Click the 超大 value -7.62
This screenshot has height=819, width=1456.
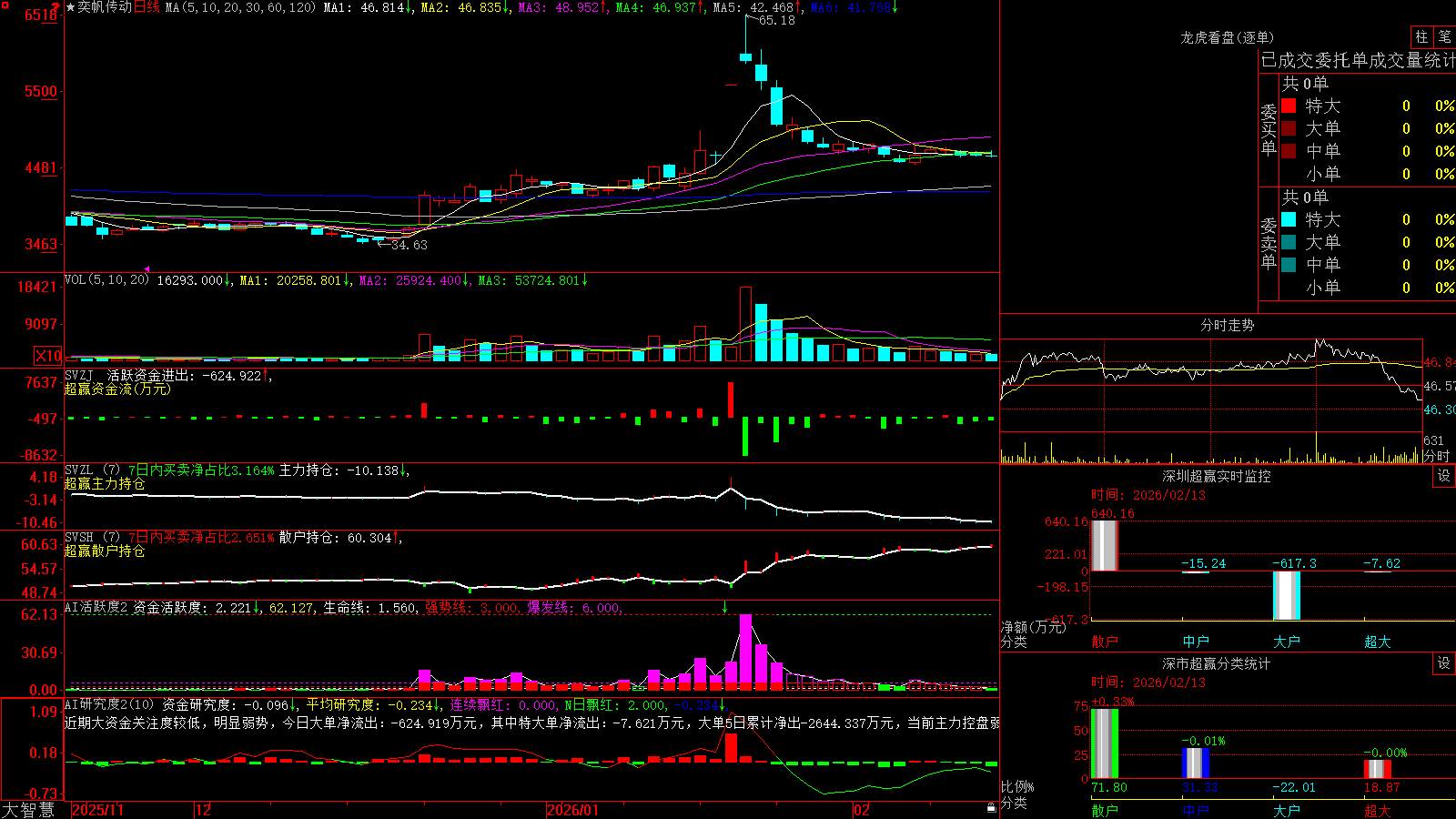tap(1381, 563)
